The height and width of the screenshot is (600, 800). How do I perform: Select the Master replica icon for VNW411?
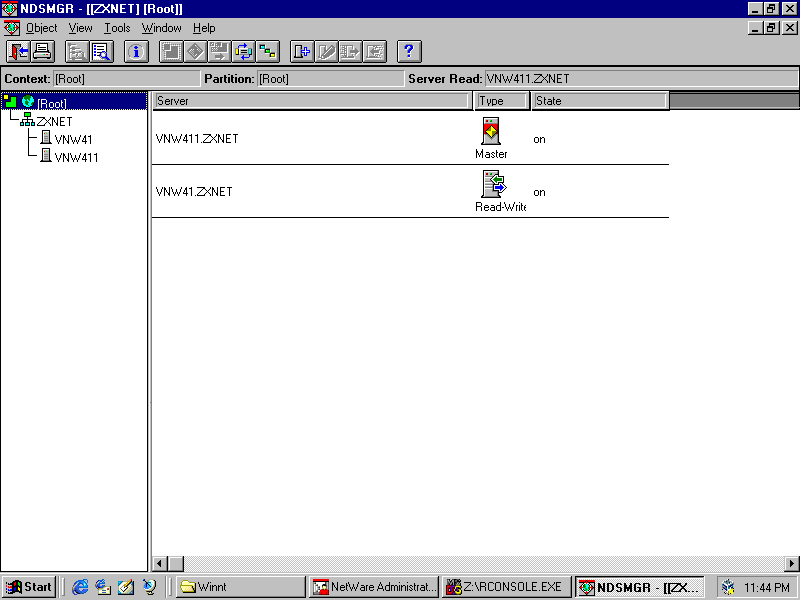click(491, 132)
